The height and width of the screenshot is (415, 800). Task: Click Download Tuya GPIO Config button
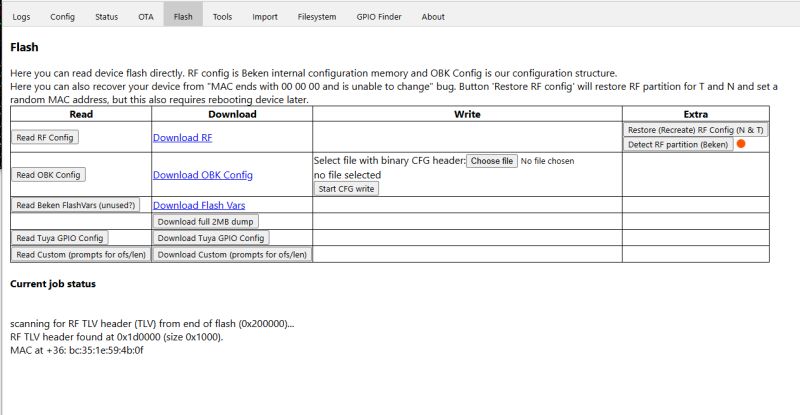pyautogui.click(x=211, y=238)
